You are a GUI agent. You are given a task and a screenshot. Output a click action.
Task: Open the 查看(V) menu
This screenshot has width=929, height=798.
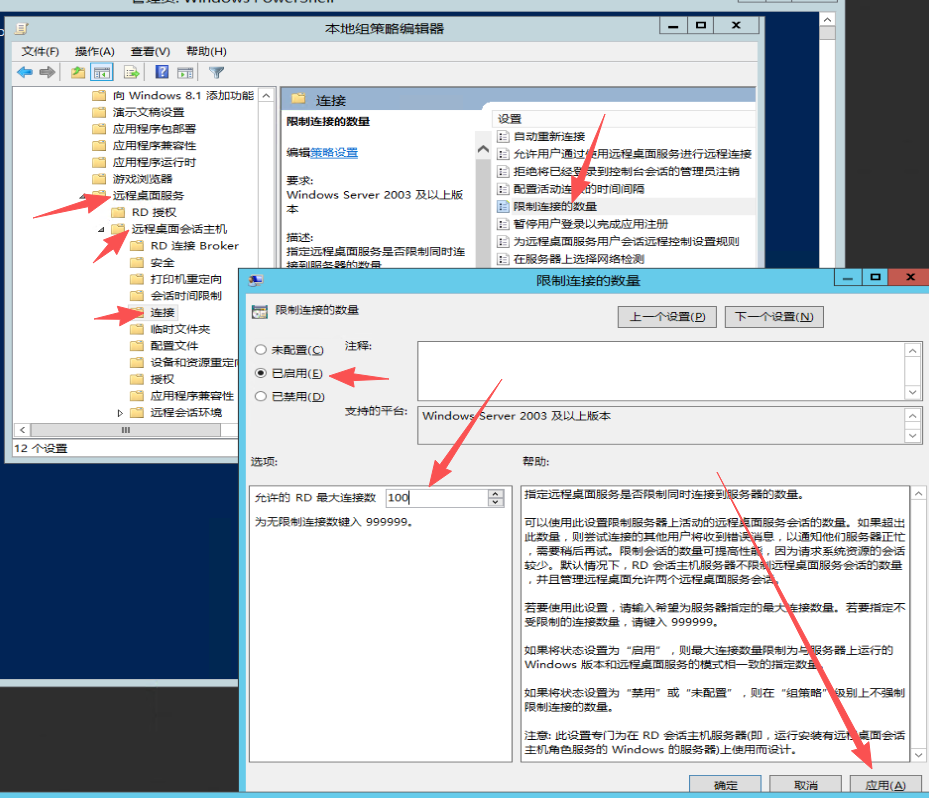150,51
